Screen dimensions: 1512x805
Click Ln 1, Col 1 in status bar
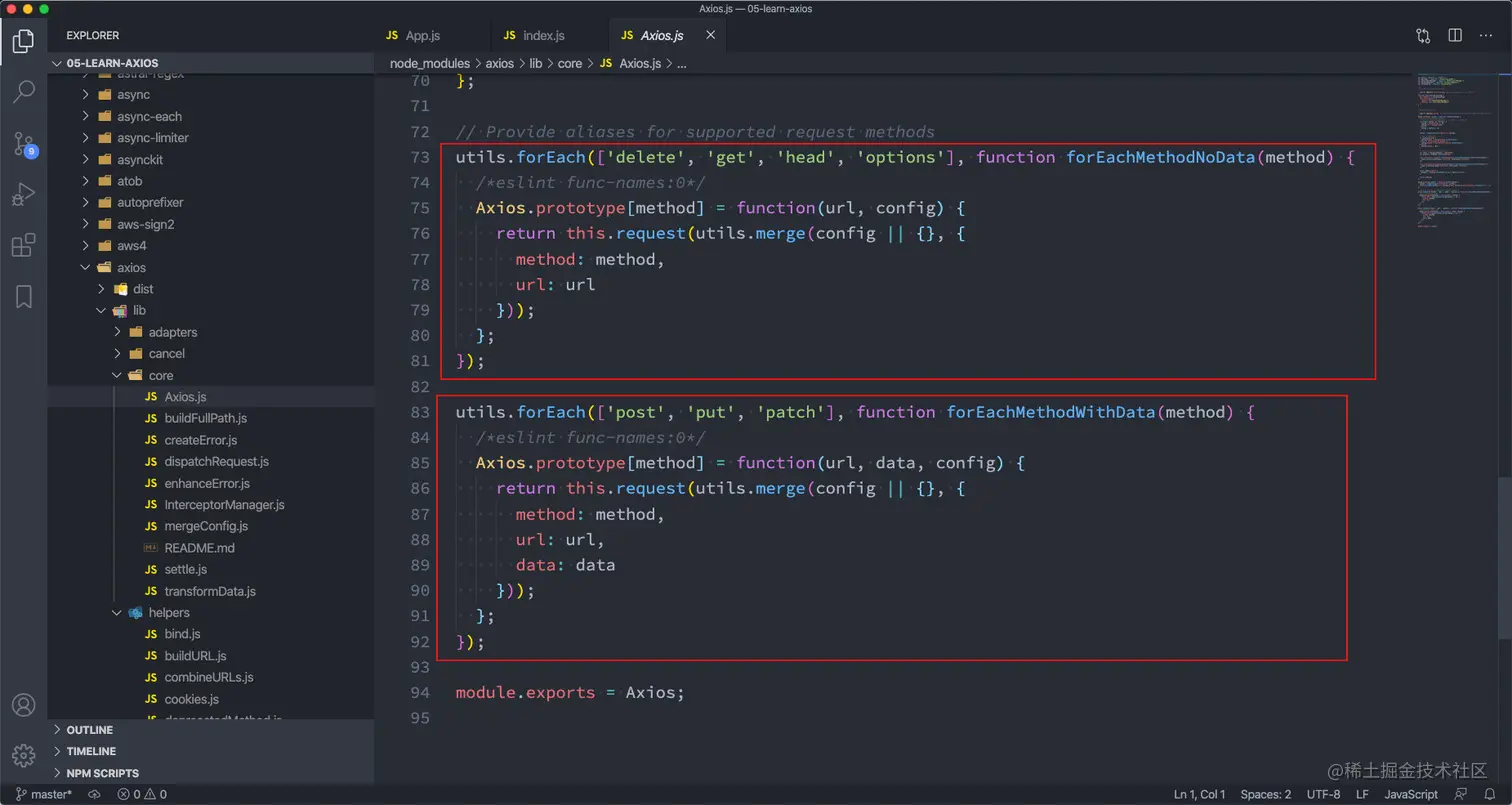pyautogui.click(x=1199, y=794)
